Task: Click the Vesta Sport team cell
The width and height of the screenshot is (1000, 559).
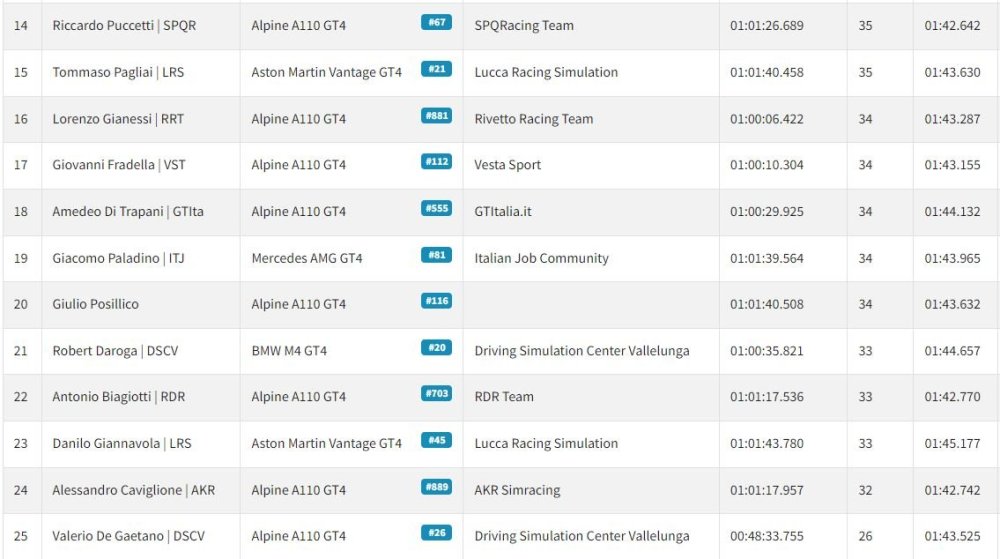Action: tap(508, 164)
